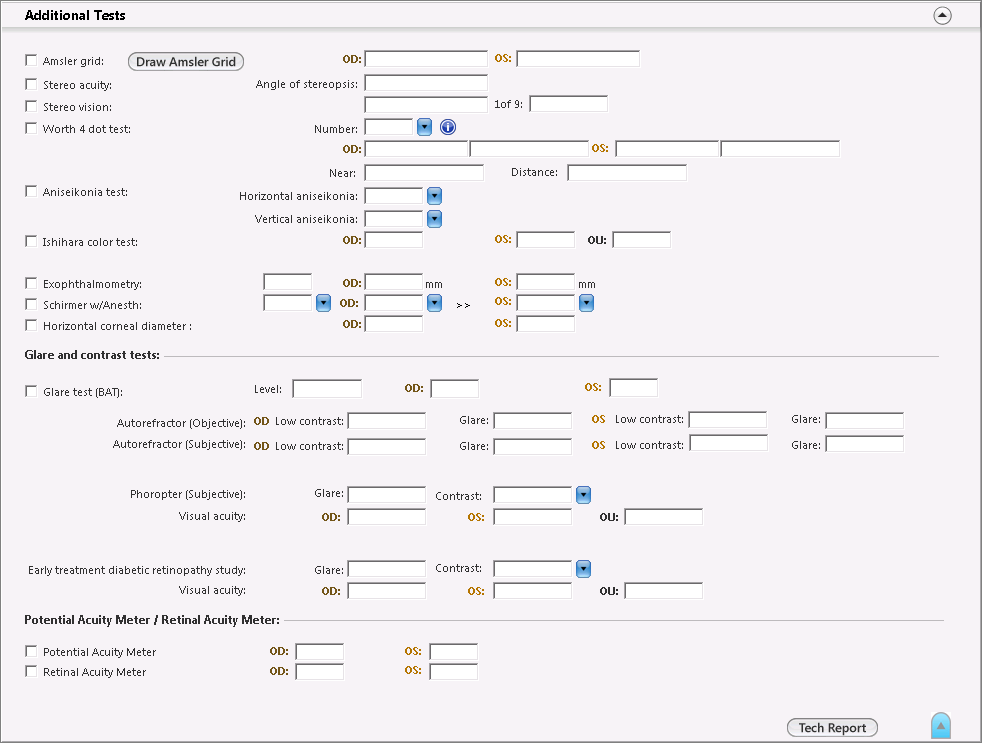982x743 pixels.
Task: Click Potential Acuity Meter OD field
Action: (x=319, y=652)
